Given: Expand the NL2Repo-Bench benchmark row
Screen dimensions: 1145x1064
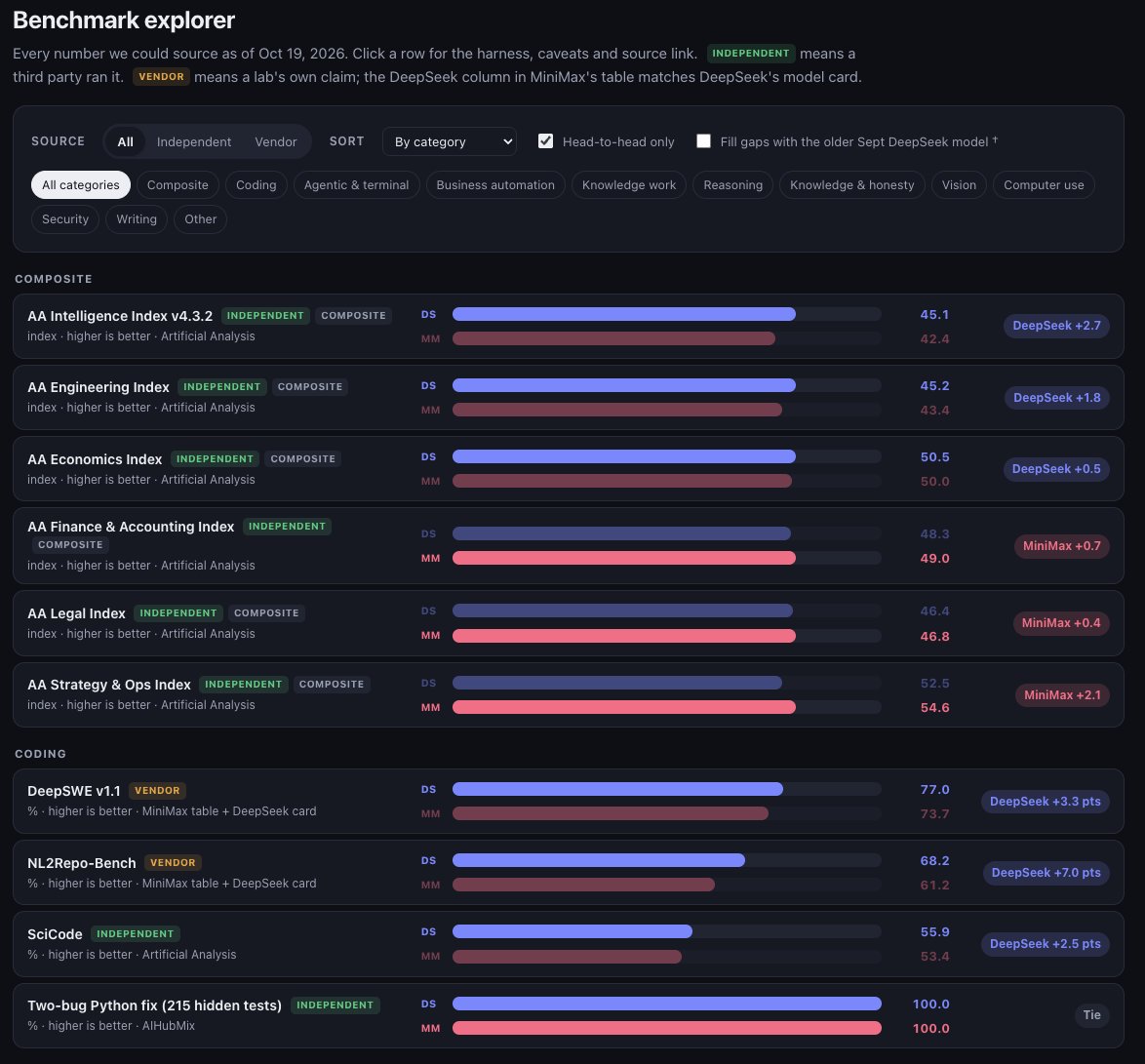Looking at the screenshot, I should [569, 872].
